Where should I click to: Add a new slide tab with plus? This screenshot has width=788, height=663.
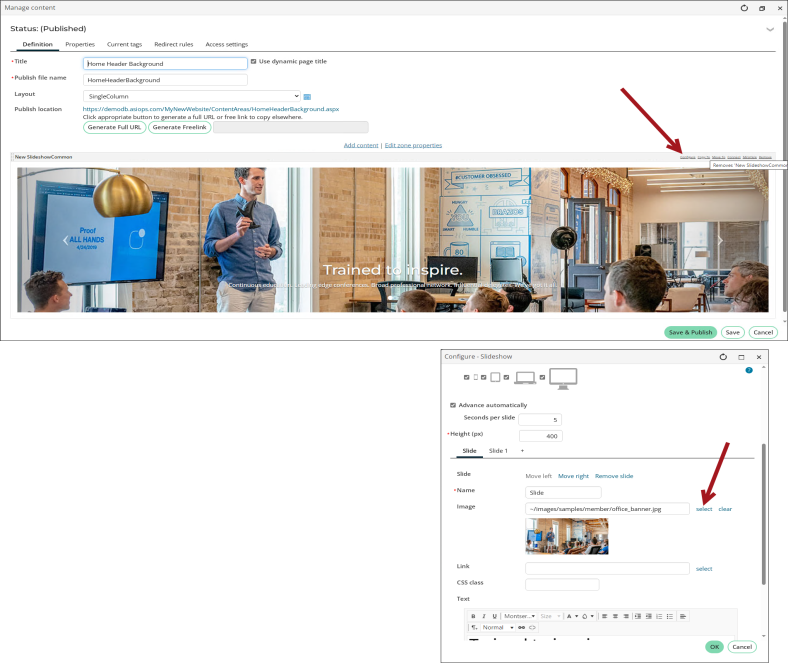[x=522, y=450]
